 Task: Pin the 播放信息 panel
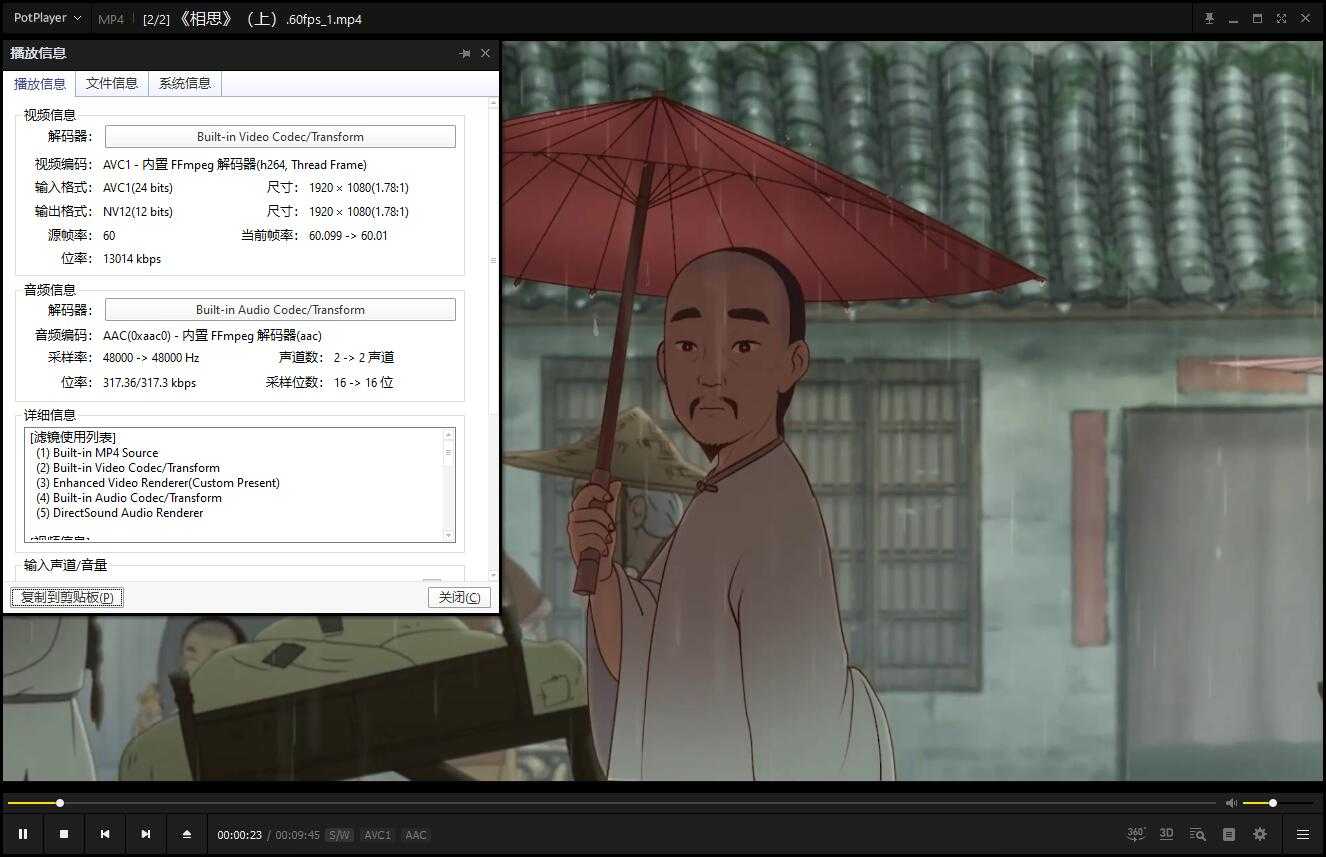[465, 53]
